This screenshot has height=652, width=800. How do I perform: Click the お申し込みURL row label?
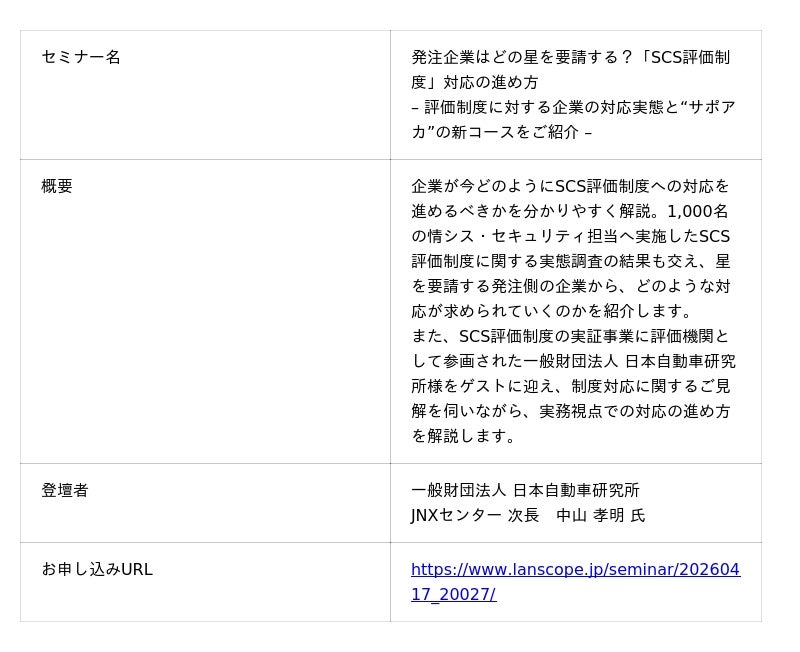[x=97, y=570]
